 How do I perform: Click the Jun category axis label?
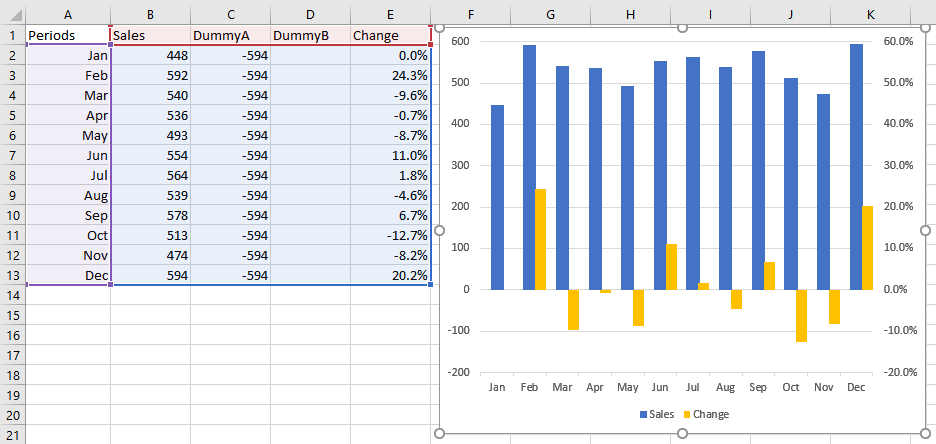[x=660, y=387]
